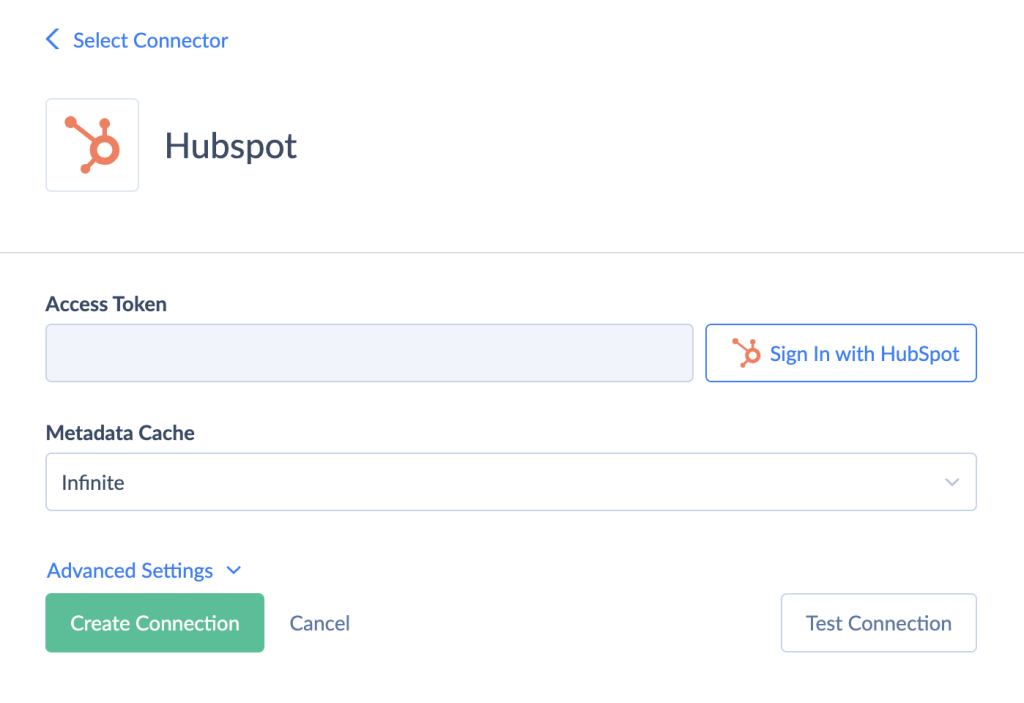Focus the Access Token input field
This screenshot has height=703, width=1024.
(x=369, y=353)
